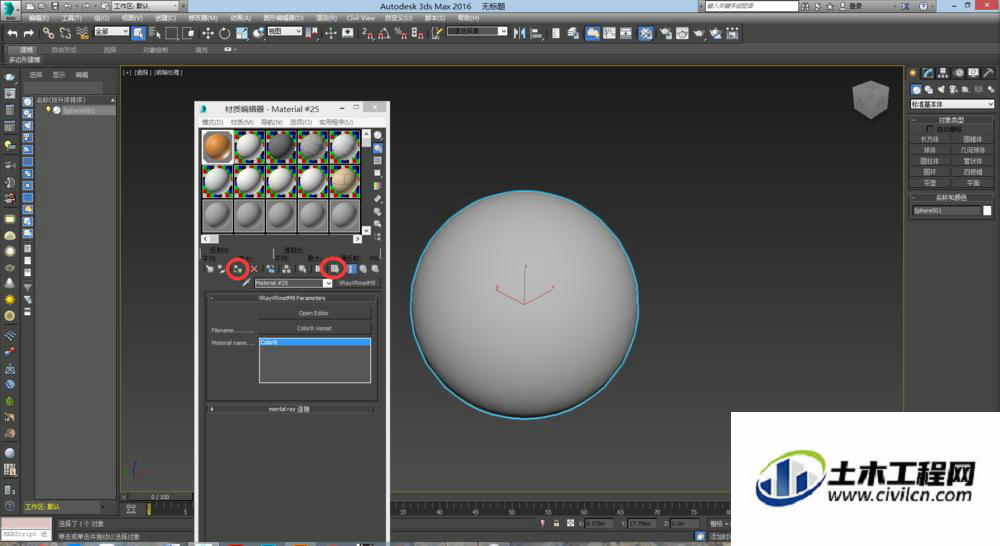Viewport: 1000px width, 546px height.
Task: Select Lights category in Create panel
Action: point(941,89)
